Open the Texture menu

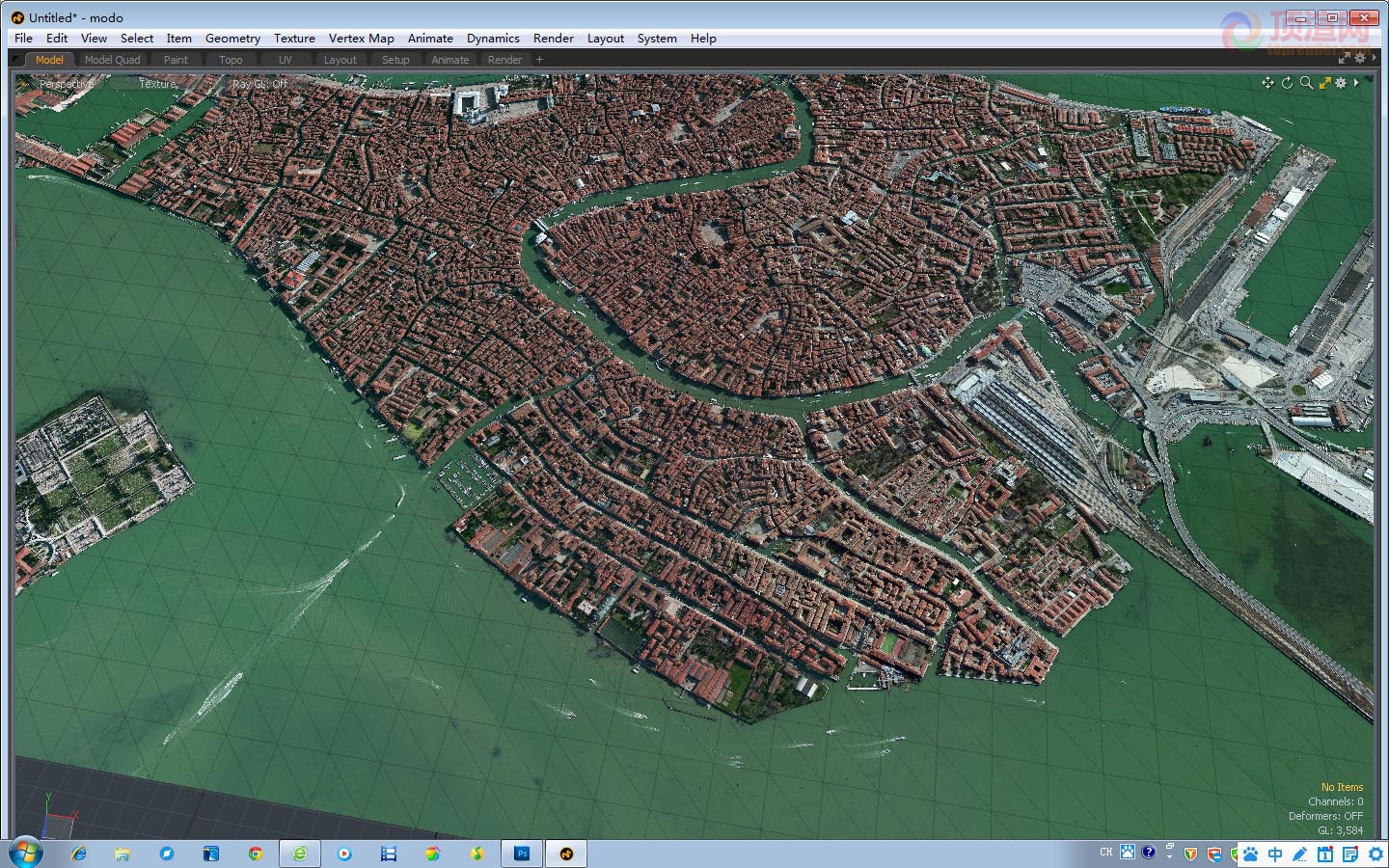294,39
